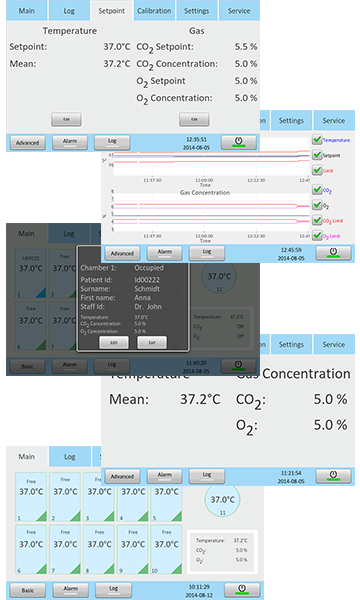Click power button at 12:35:51 screen
This screenshot has height=600, width=360.
coord(239,142)
